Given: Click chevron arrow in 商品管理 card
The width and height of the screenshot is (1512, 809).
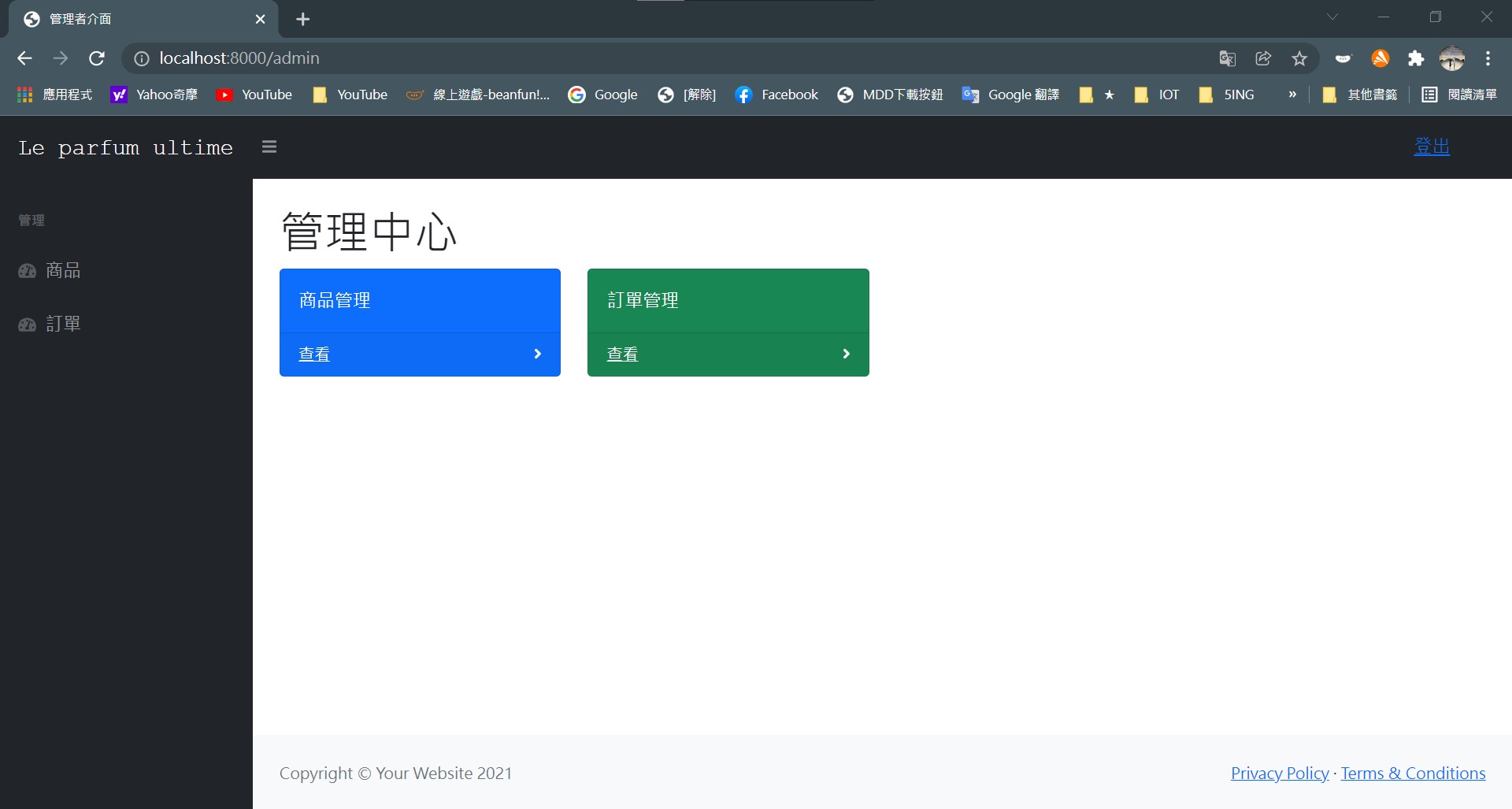Looking at the screenshot, I should pos(538,354).
